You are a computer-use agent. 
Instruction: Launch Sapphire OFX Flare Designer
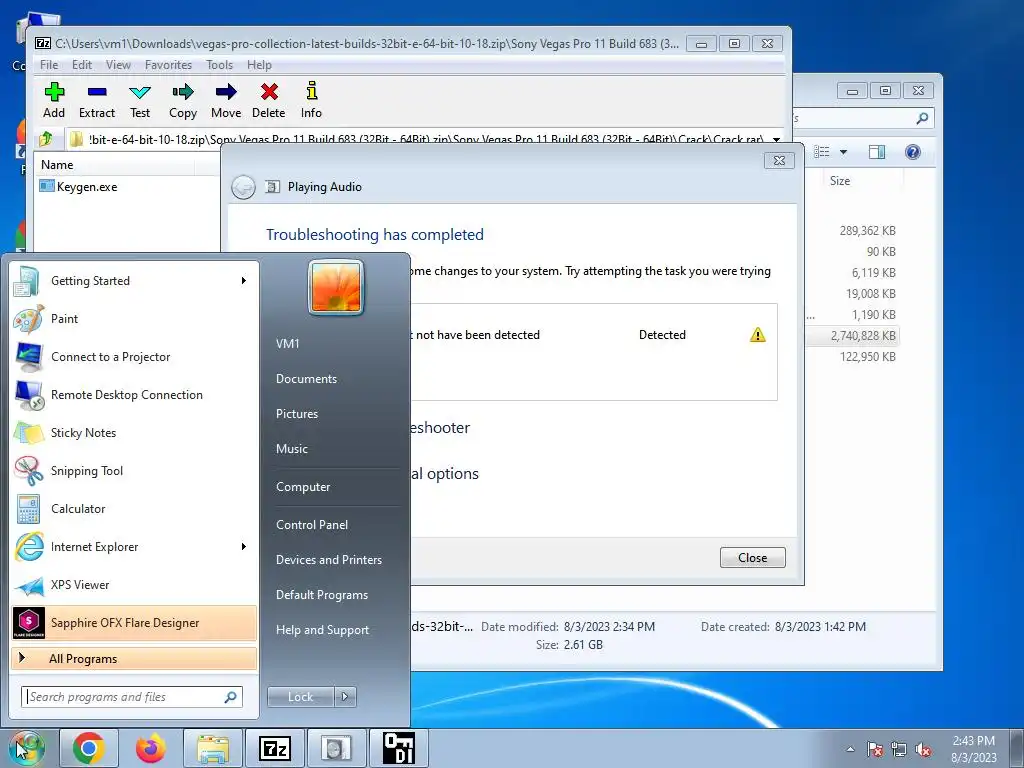click(x=134, y=622)
